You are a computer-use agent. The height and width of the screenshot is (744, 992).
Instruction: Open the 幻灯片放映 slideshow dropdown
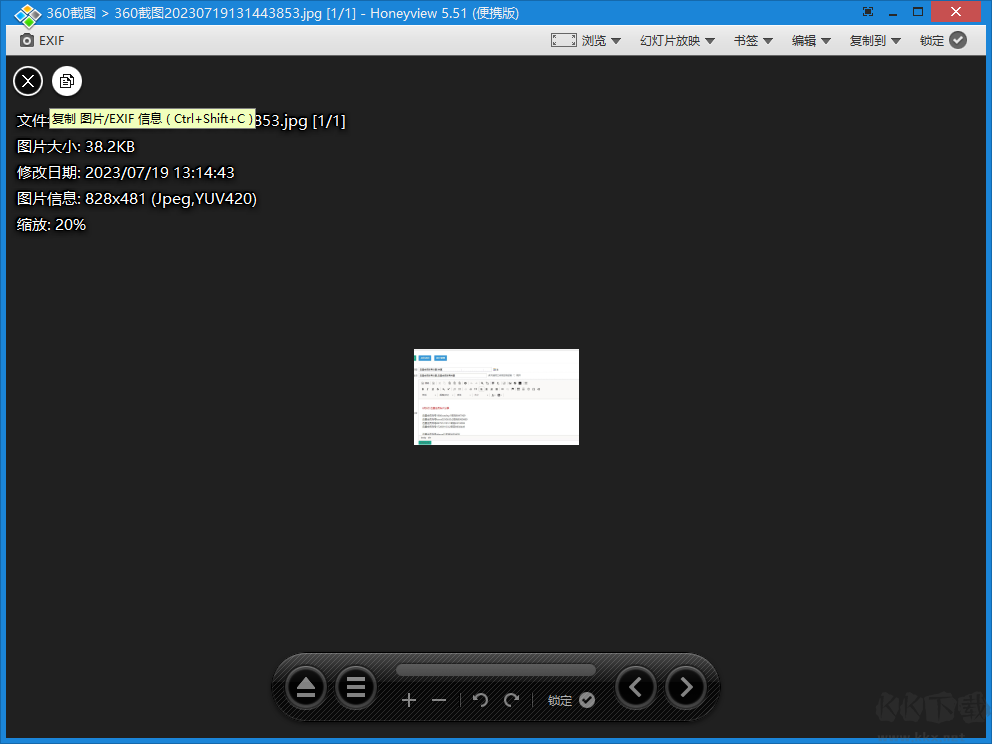(677, 40)
